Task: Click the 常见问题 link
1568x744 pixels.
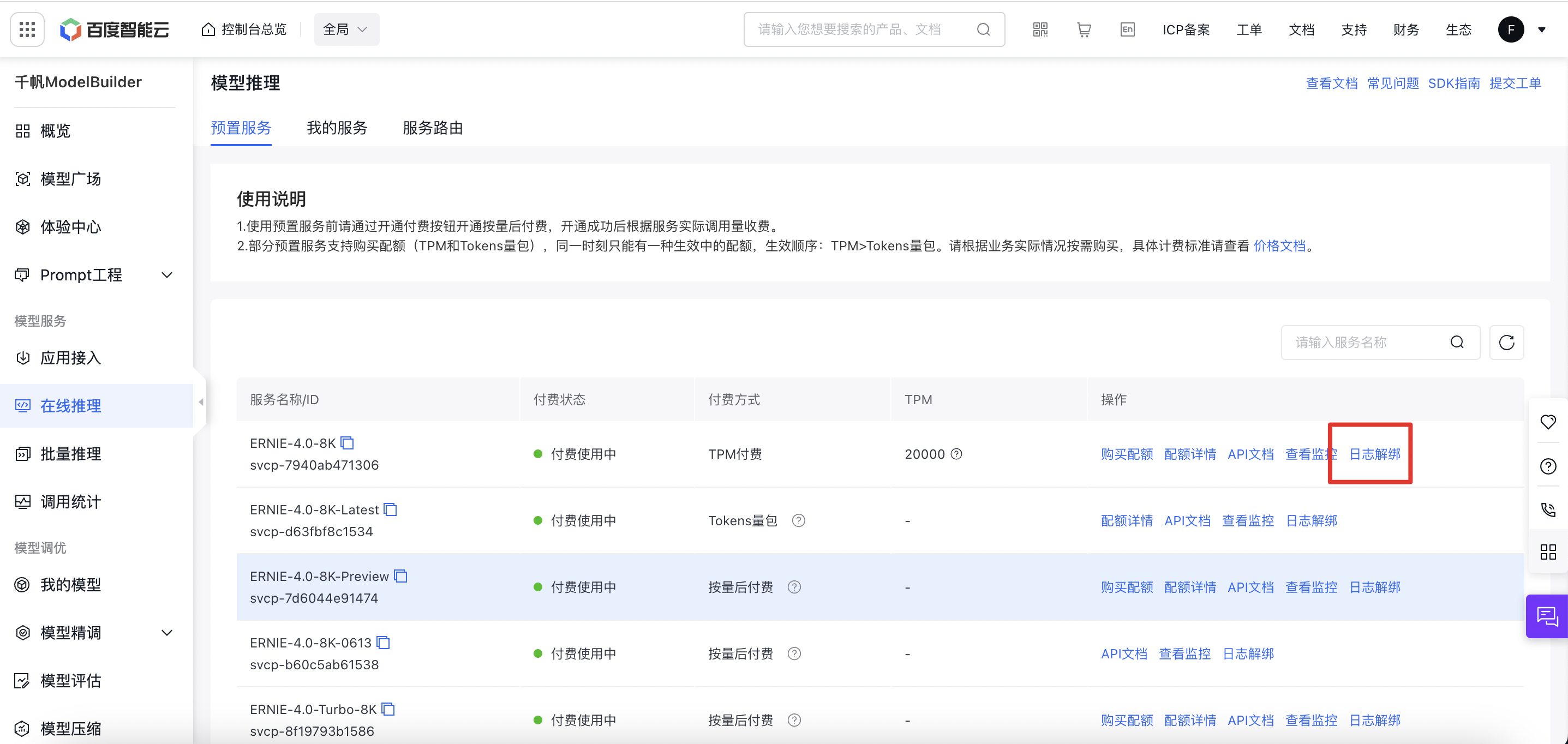Action: pos(1393,83)
